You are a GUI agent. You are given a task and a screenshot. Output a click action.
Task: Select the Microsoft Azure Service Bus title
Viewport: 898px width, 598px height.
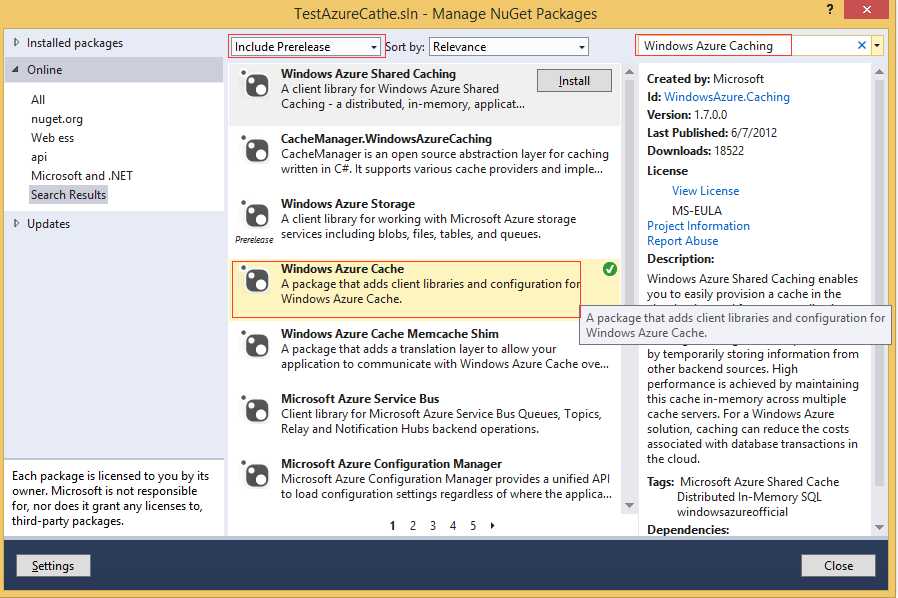(x=360, y=399)
